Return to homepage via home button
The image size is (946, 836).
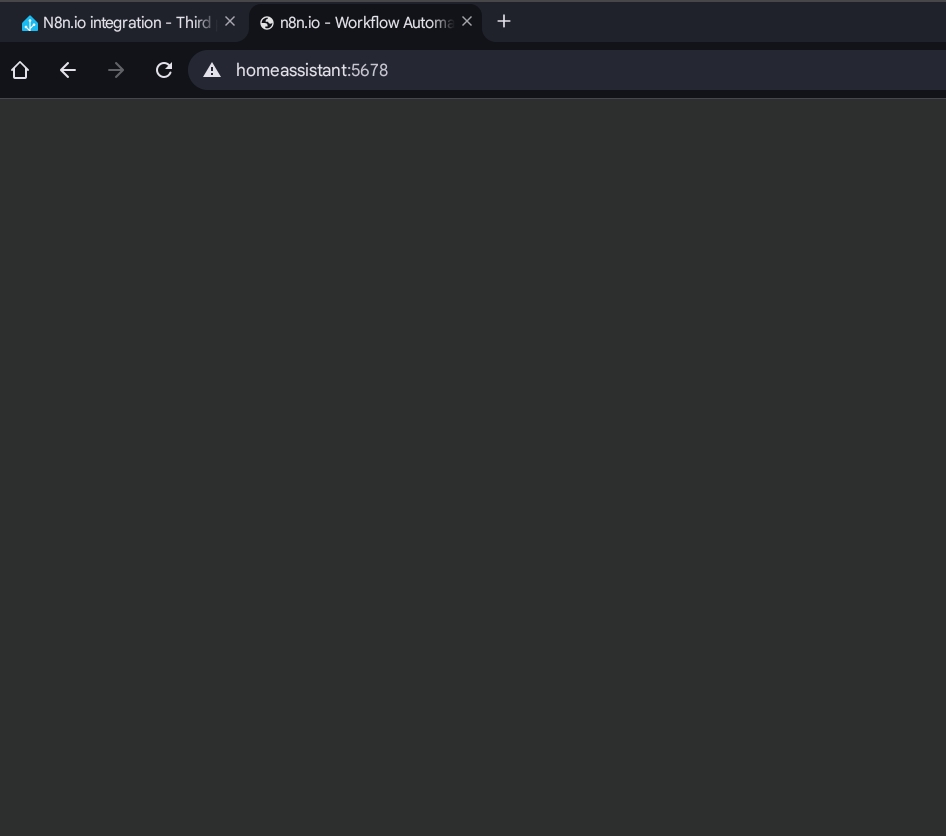click(20, 70)
